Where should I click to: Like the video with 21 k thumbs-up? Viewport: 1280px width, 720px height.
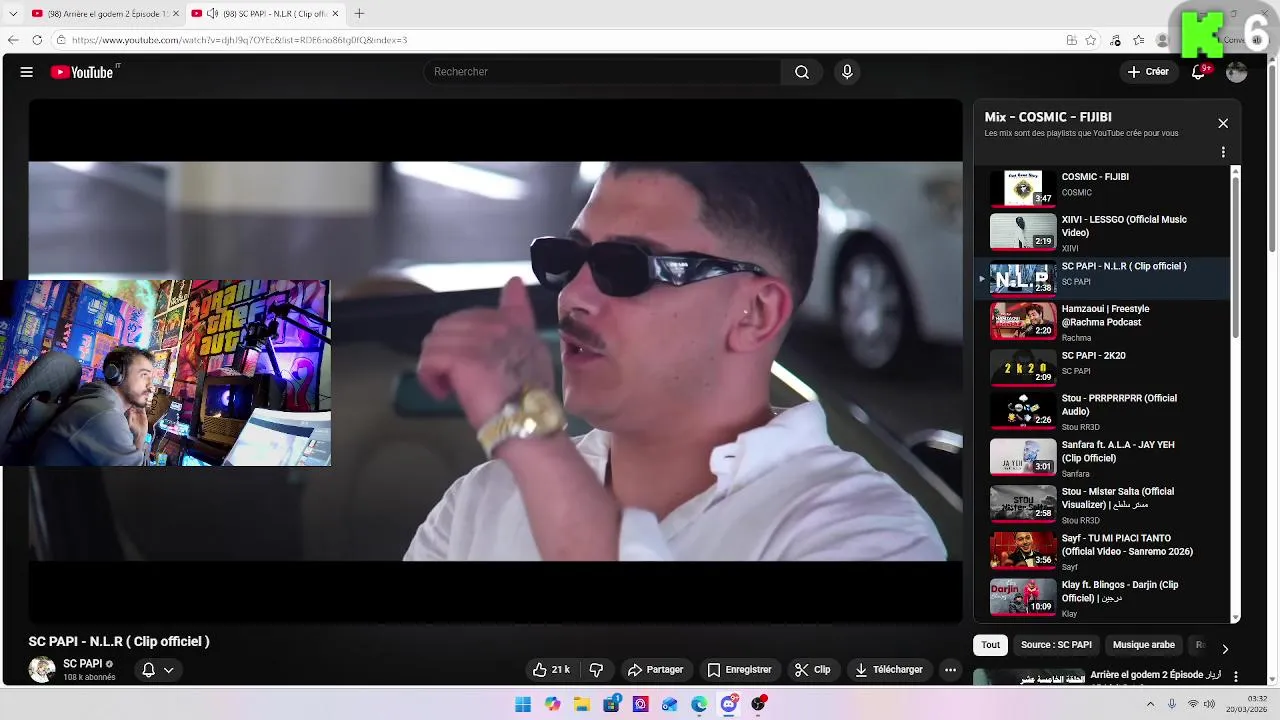pyautogui.click(x=551, y=670)
